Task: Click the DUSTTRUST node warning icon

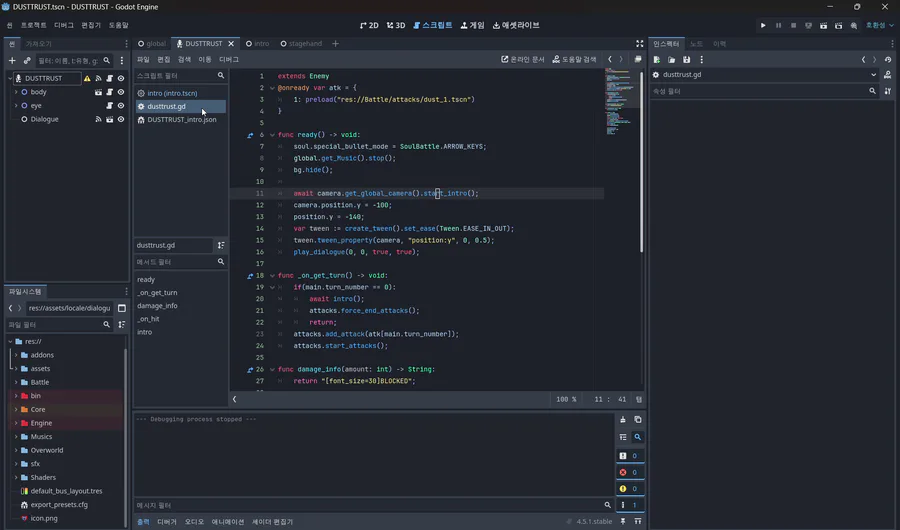Action: tap(87, 78)
